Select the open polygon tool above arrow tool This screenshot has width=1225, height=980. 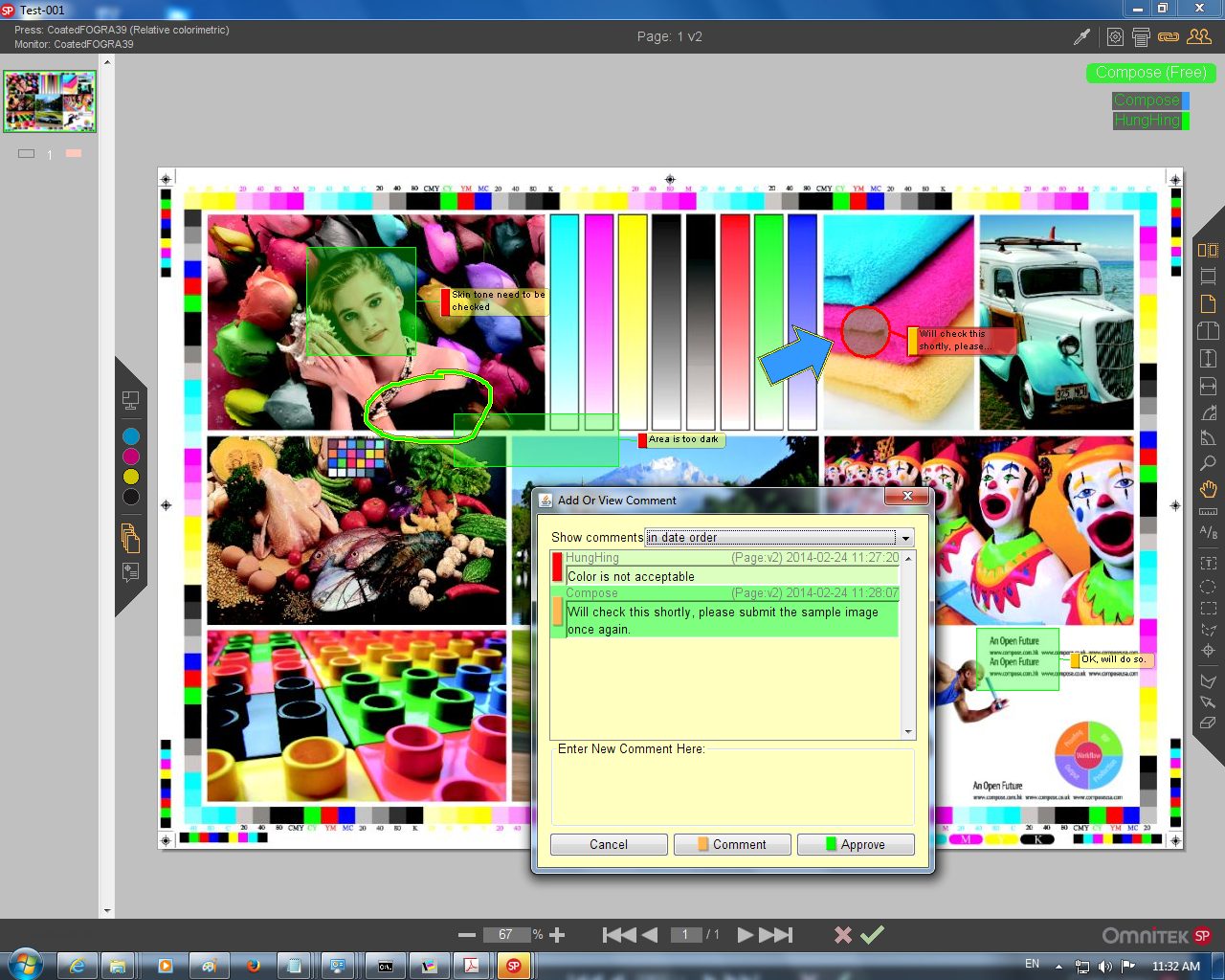coord(1208,680)
